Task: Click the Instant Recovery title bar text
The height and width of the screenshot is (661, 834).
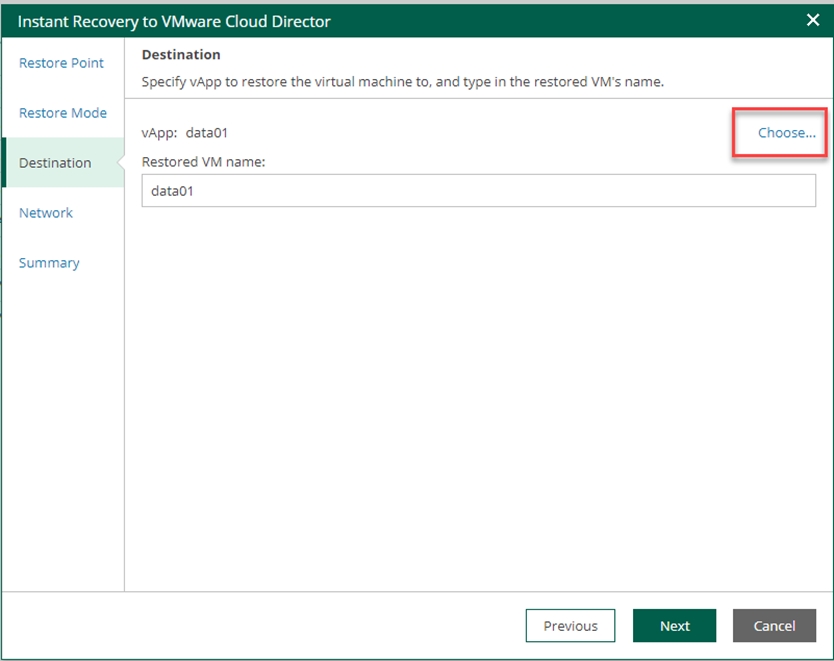Action: coord(174,21)
